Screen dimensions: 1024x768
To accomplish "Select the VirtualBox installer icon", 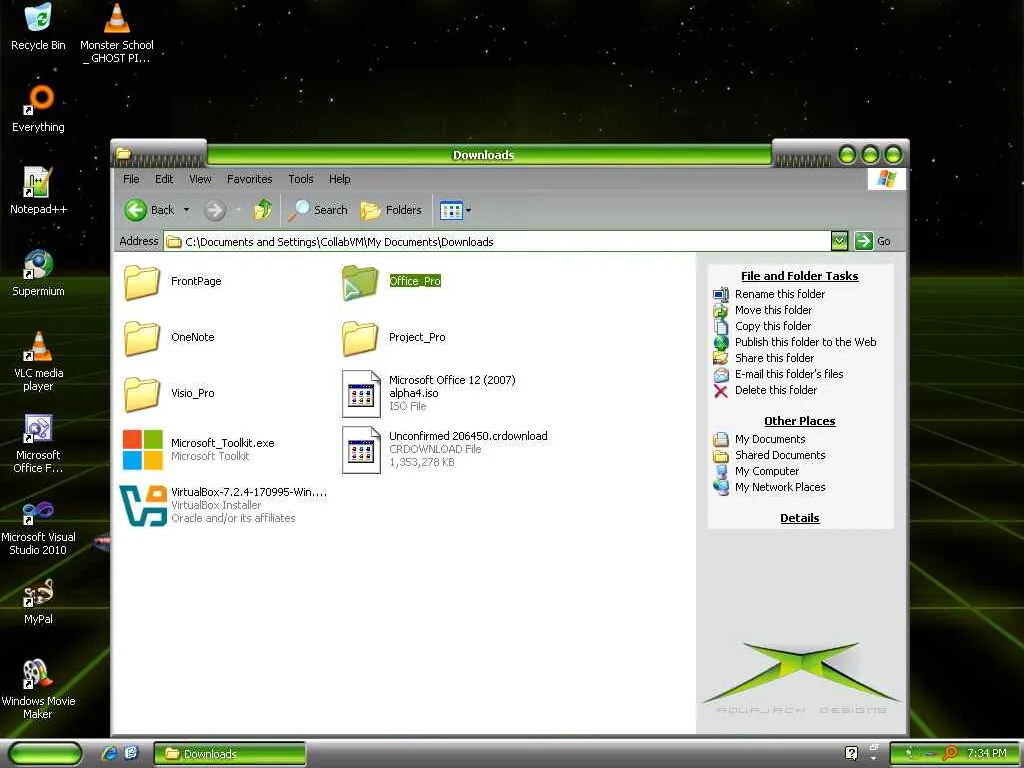I will tap(143, 505).
